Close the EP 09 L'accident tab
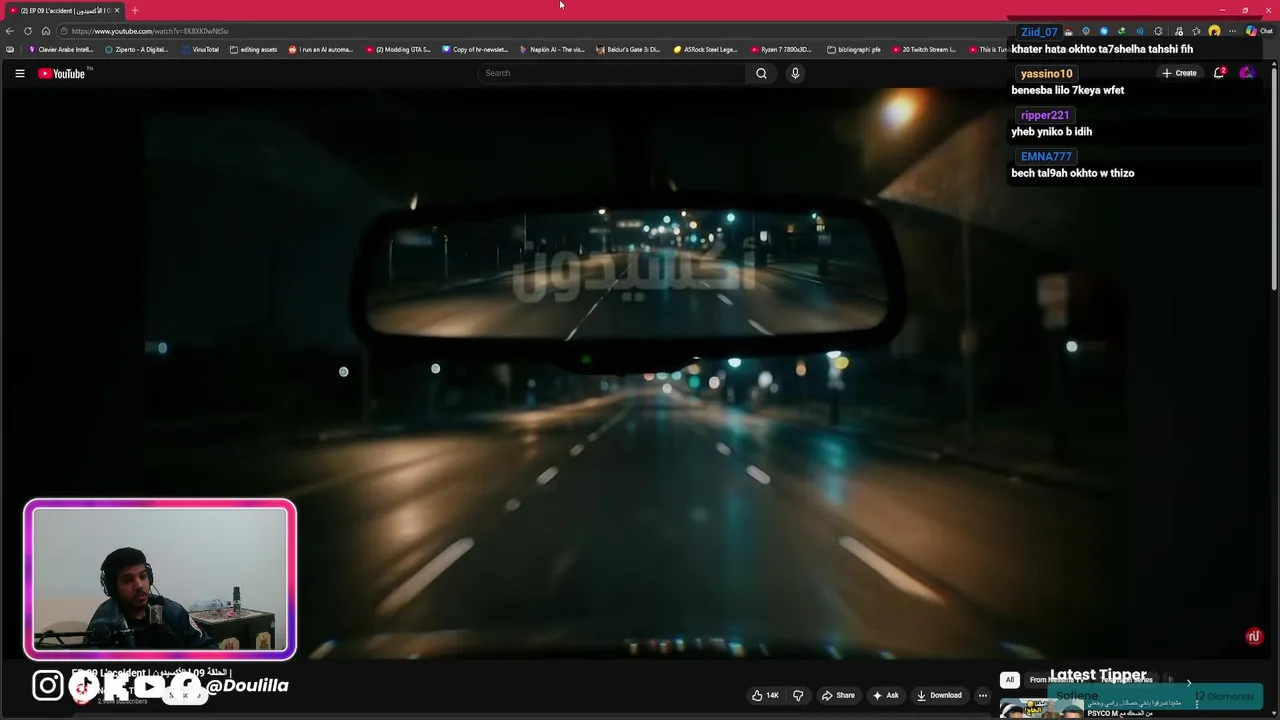Viewport: 1280px width, 720px height. click(x=117, y=10)
